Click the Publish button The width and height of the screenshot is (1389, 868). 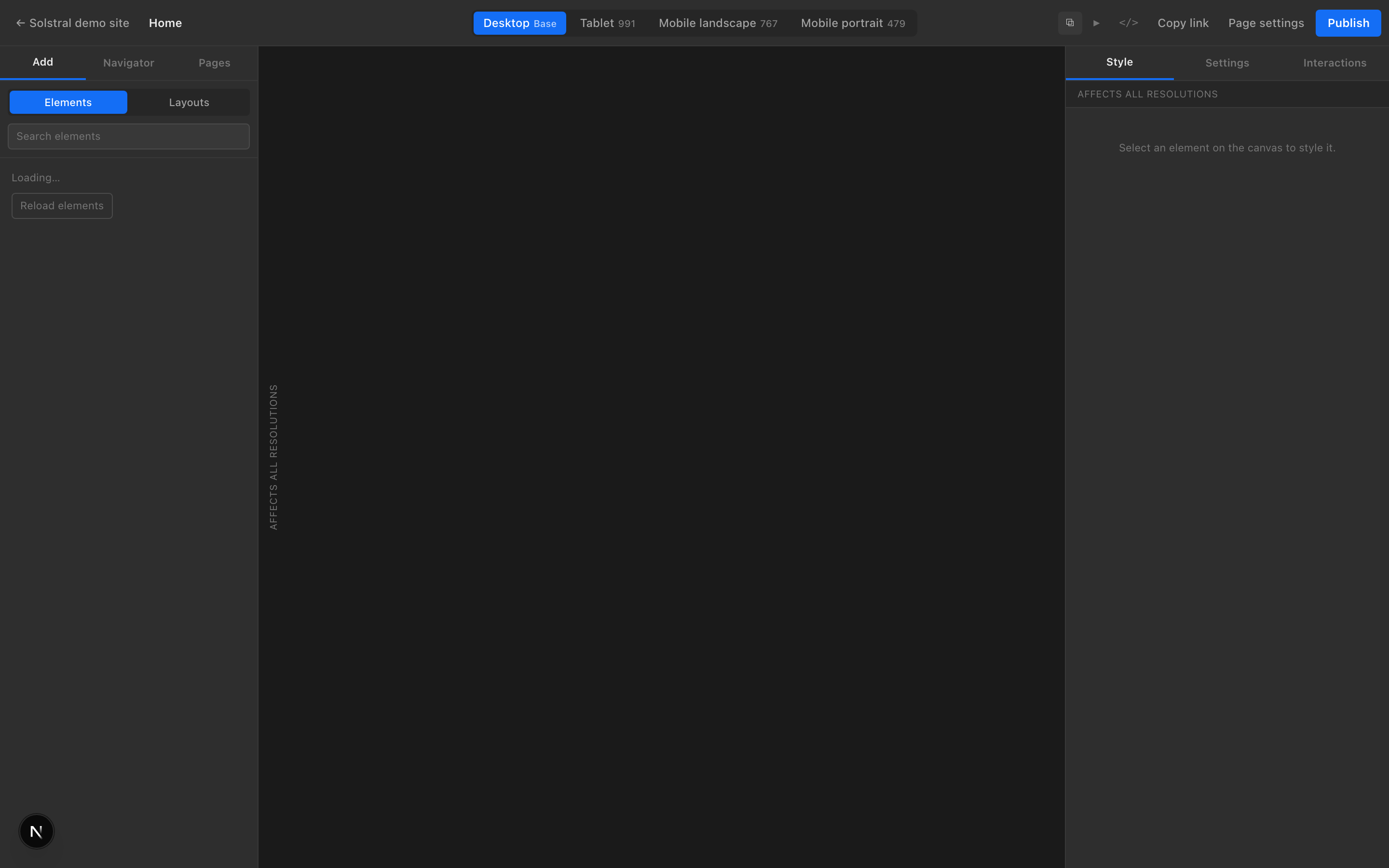pos(1348,23)
